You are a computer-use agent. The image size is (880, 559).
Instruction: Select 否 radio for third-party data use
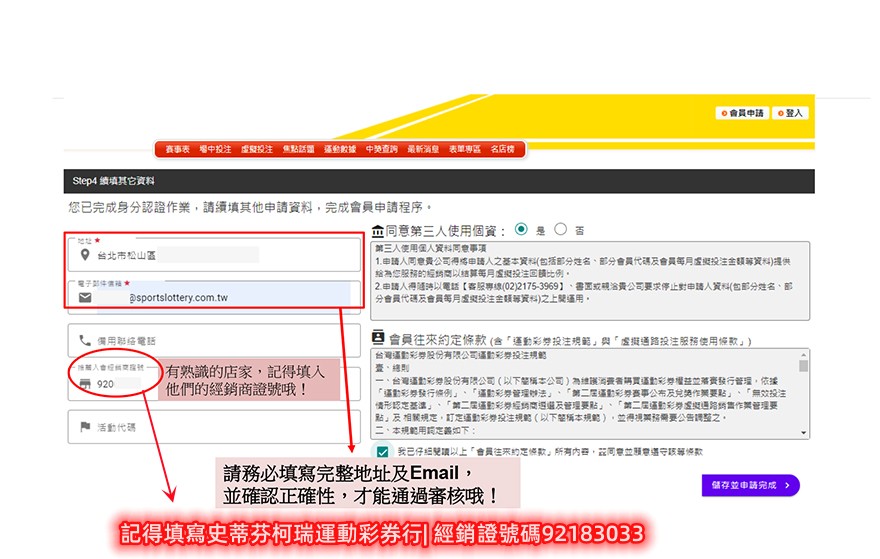[x=560, y=229]
